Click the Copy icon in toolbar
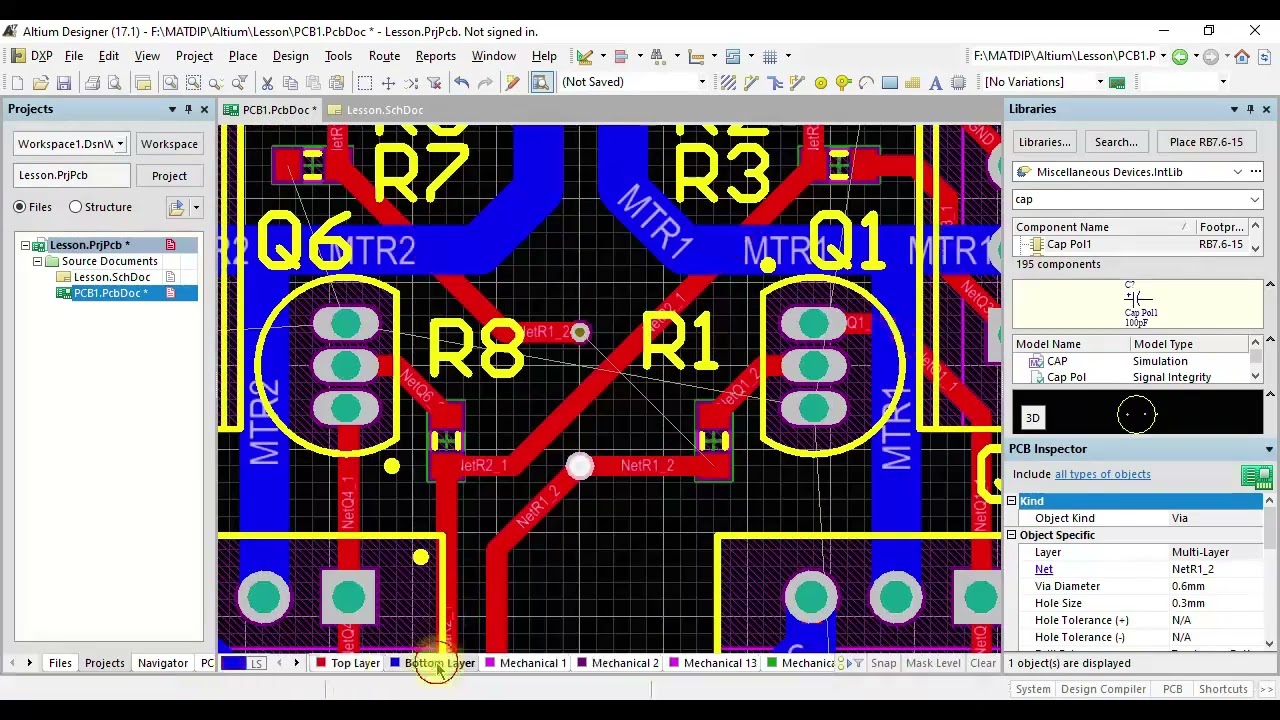 (291, 83)
